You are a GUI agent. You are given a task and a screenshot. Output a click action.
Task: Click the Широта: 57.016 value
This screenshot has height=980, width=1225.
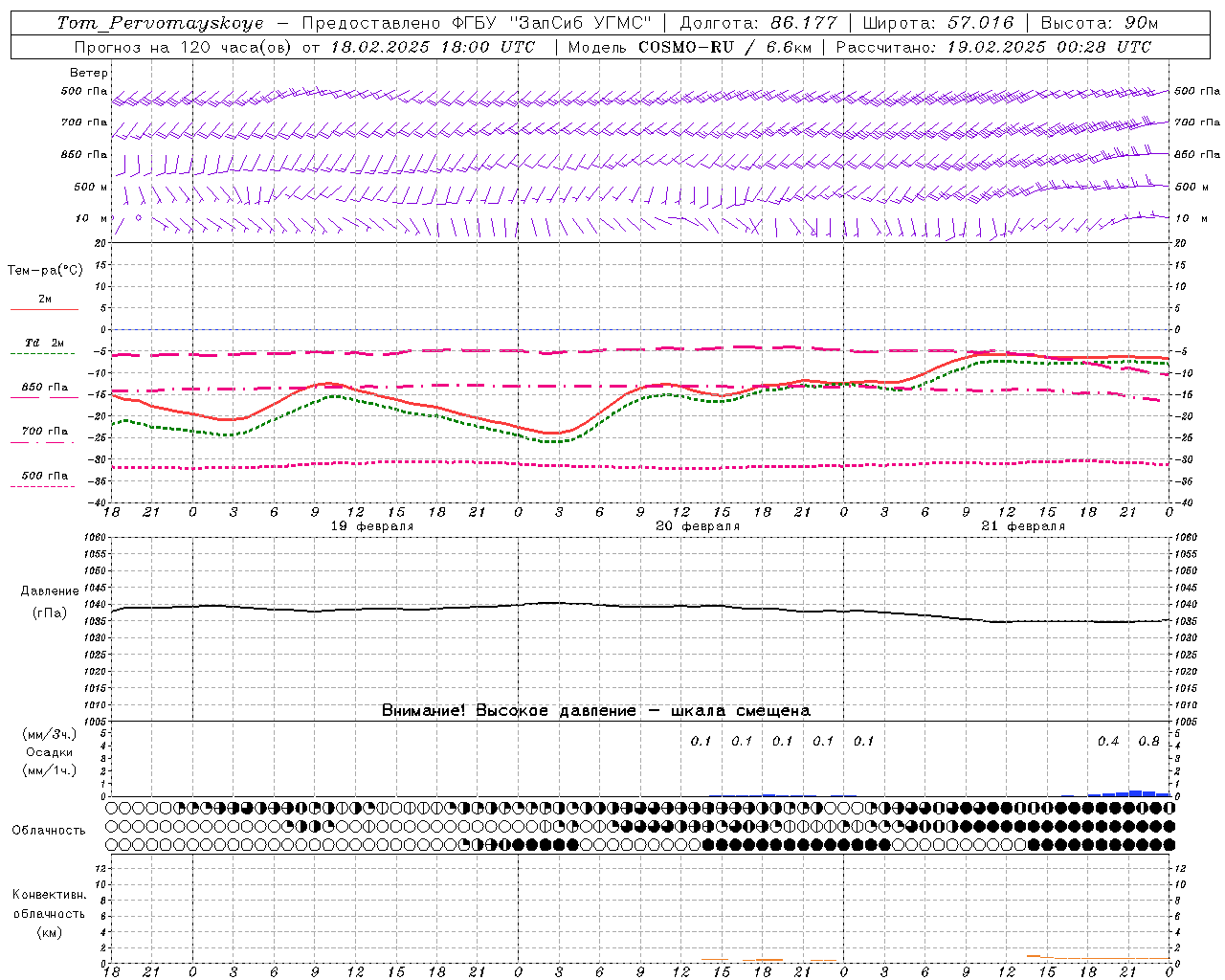pyautogui.click(x=938, y=23)
